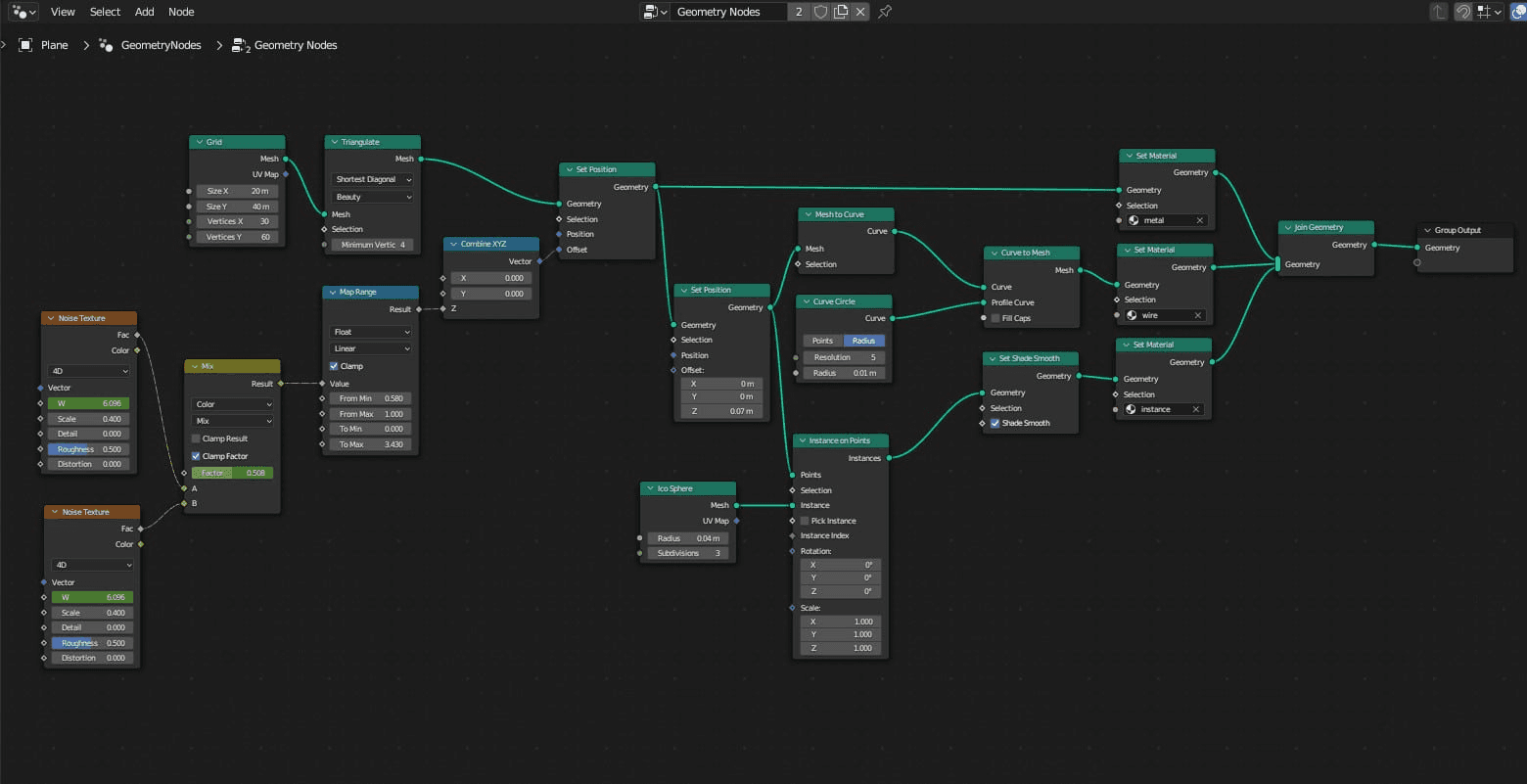The image size is (1527, 784).
Task: Click the shield icon to protect the node group
Action: [x=820, y=12]
